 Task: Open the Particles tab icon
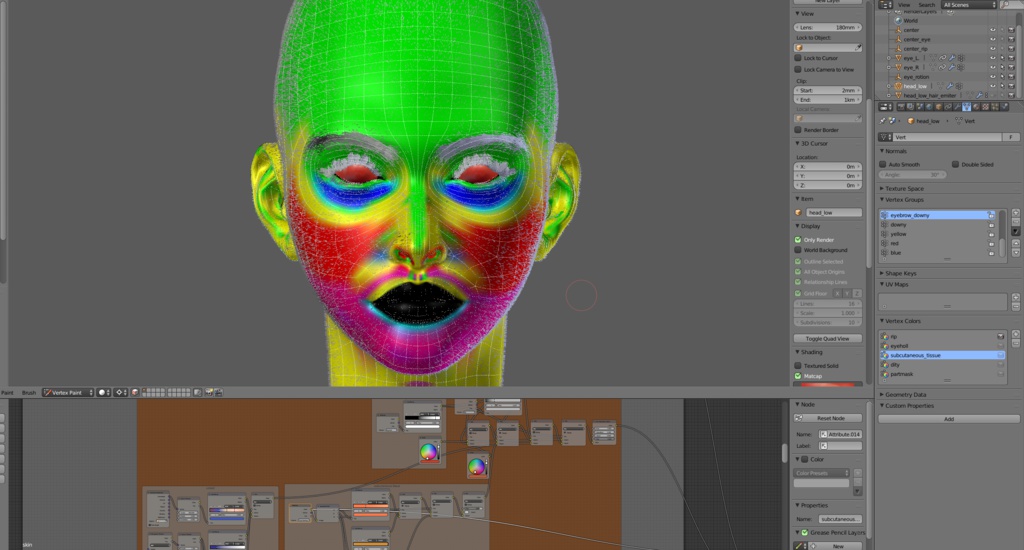tap(995, 107)
